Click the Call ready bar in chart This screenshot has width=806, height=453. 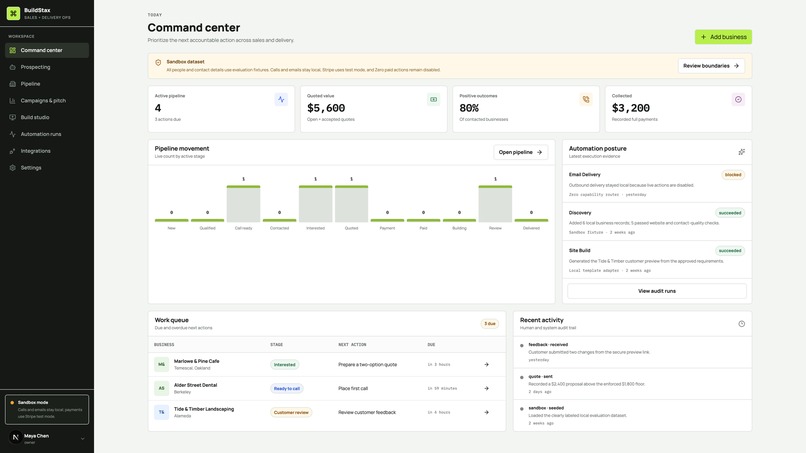pyautogui.click(x=244, y=204)
